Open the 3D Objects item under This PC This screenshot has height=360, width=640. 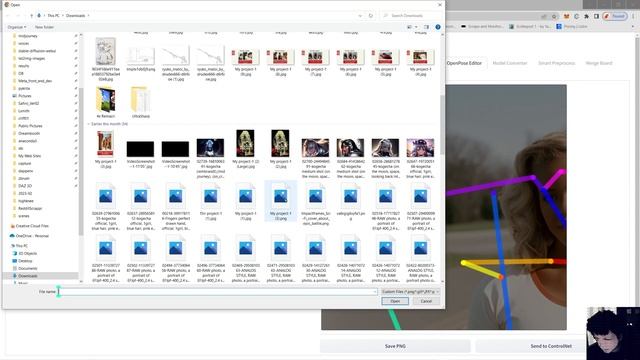click(x=24, y=253)
